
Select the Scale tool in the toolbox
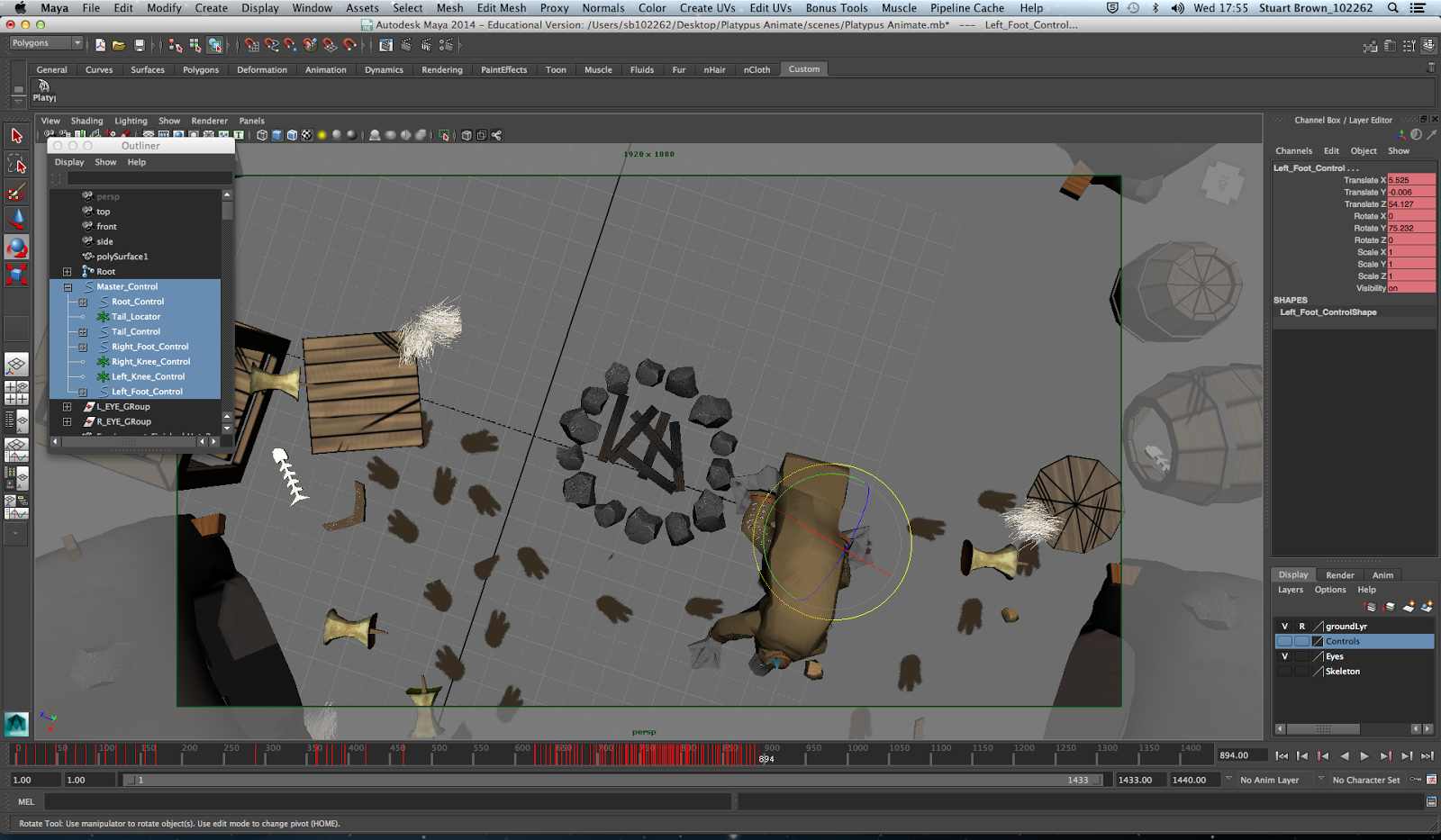click(x=16, y=275)
